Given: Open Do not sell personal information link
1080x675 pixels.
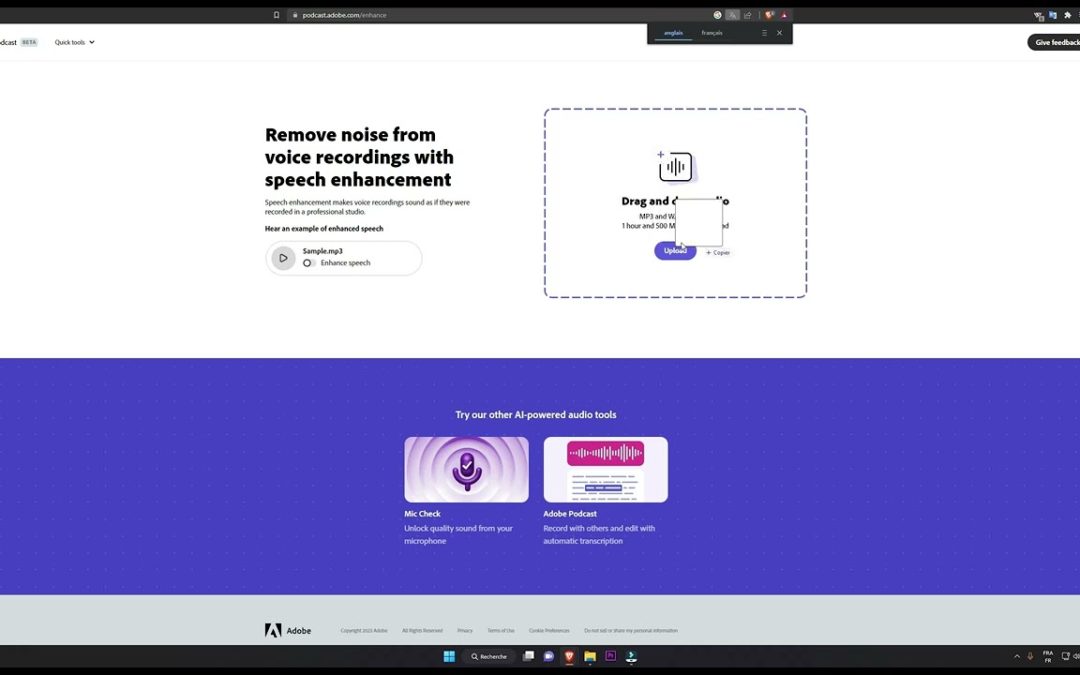Looking at the screenshot, I should [x=631, y=630].
